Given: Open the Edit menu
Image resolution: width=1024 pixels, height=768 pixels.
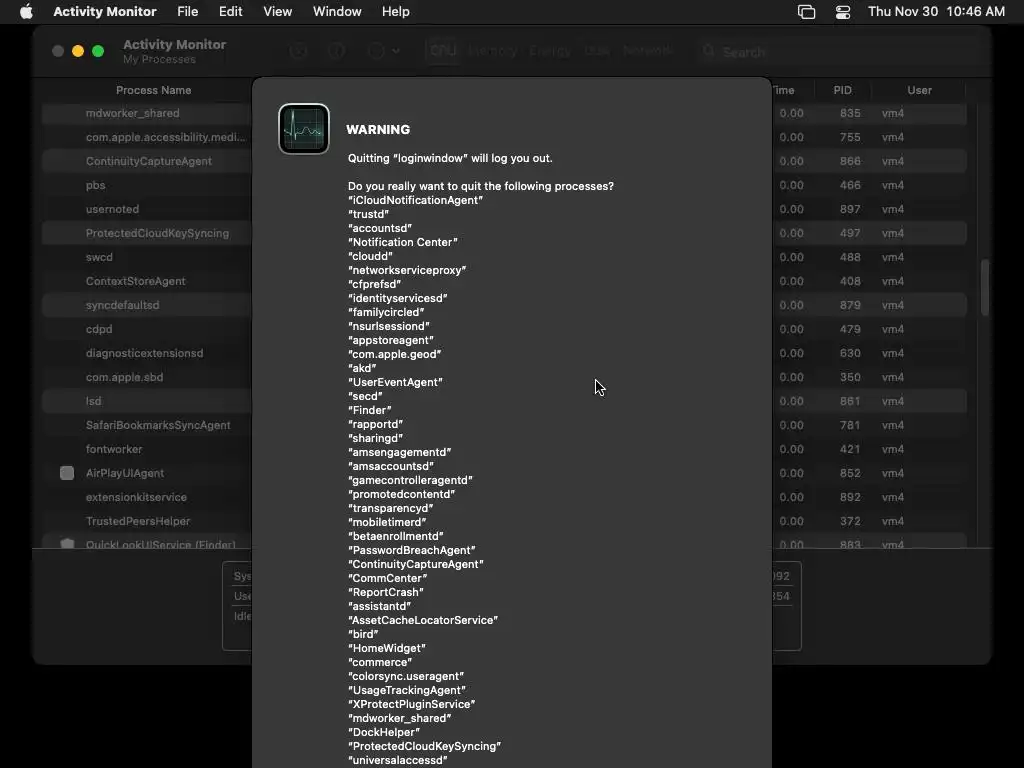Looking at the screenshot, I should 231,11.
